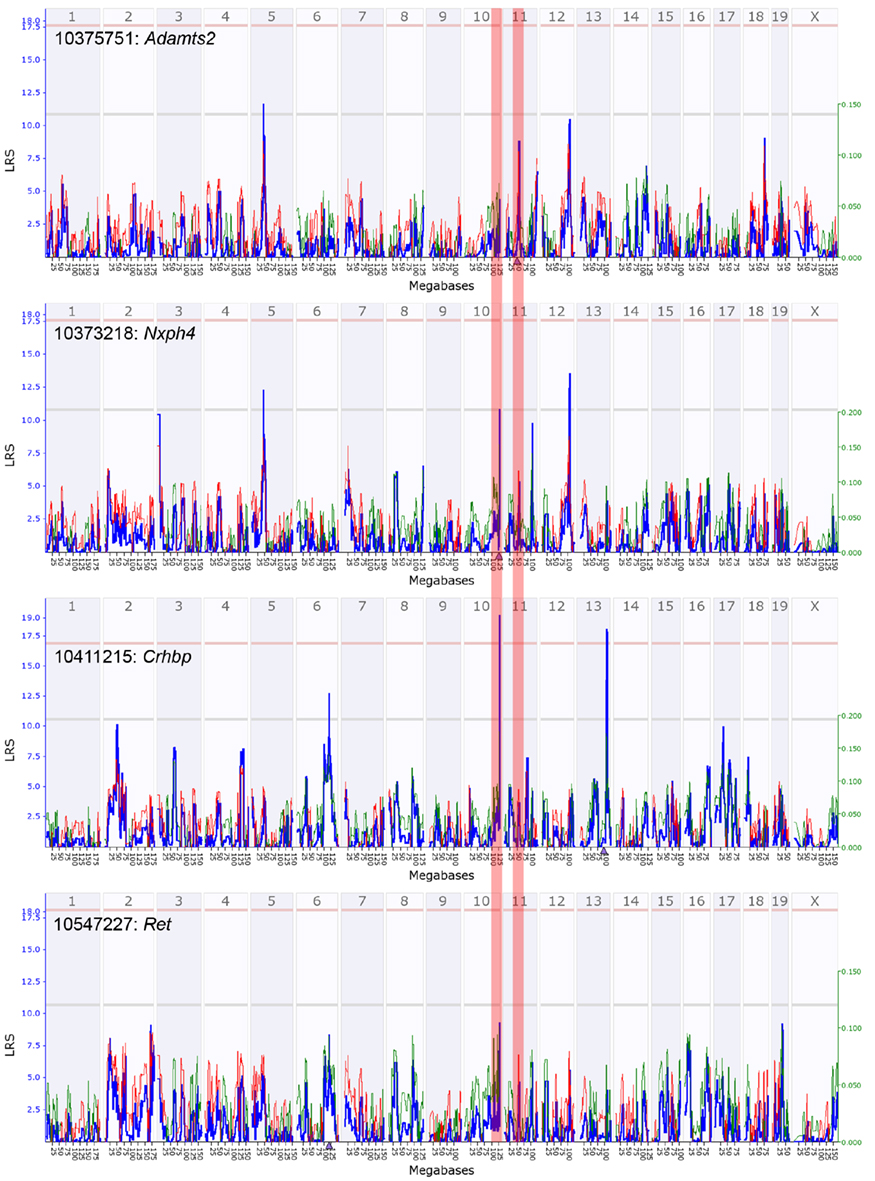875x1181 pixels.
Task: Open chromosome 15 header in the Nxph4 map
Action: 665,311
